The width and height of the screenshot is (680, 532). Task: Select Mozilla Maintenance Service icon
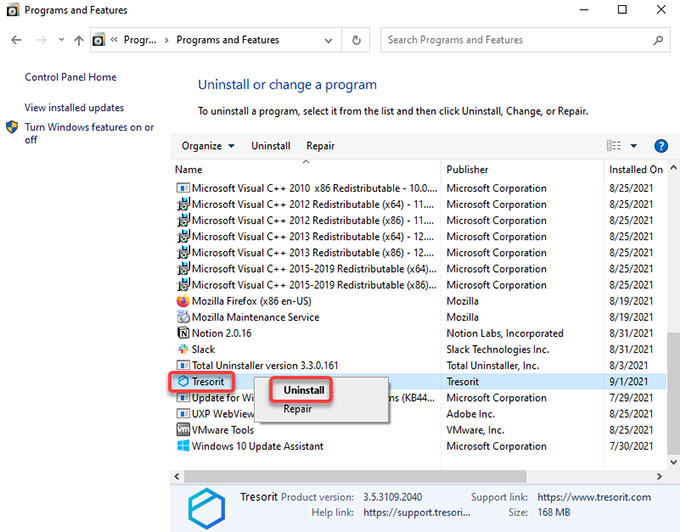point(183,317)
